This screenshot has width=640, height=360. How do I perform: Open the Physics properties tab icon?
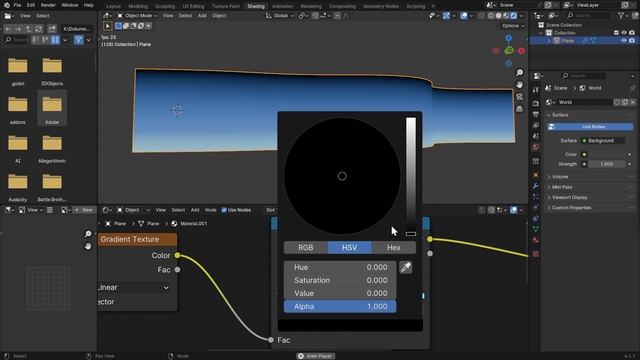point(536,207)
